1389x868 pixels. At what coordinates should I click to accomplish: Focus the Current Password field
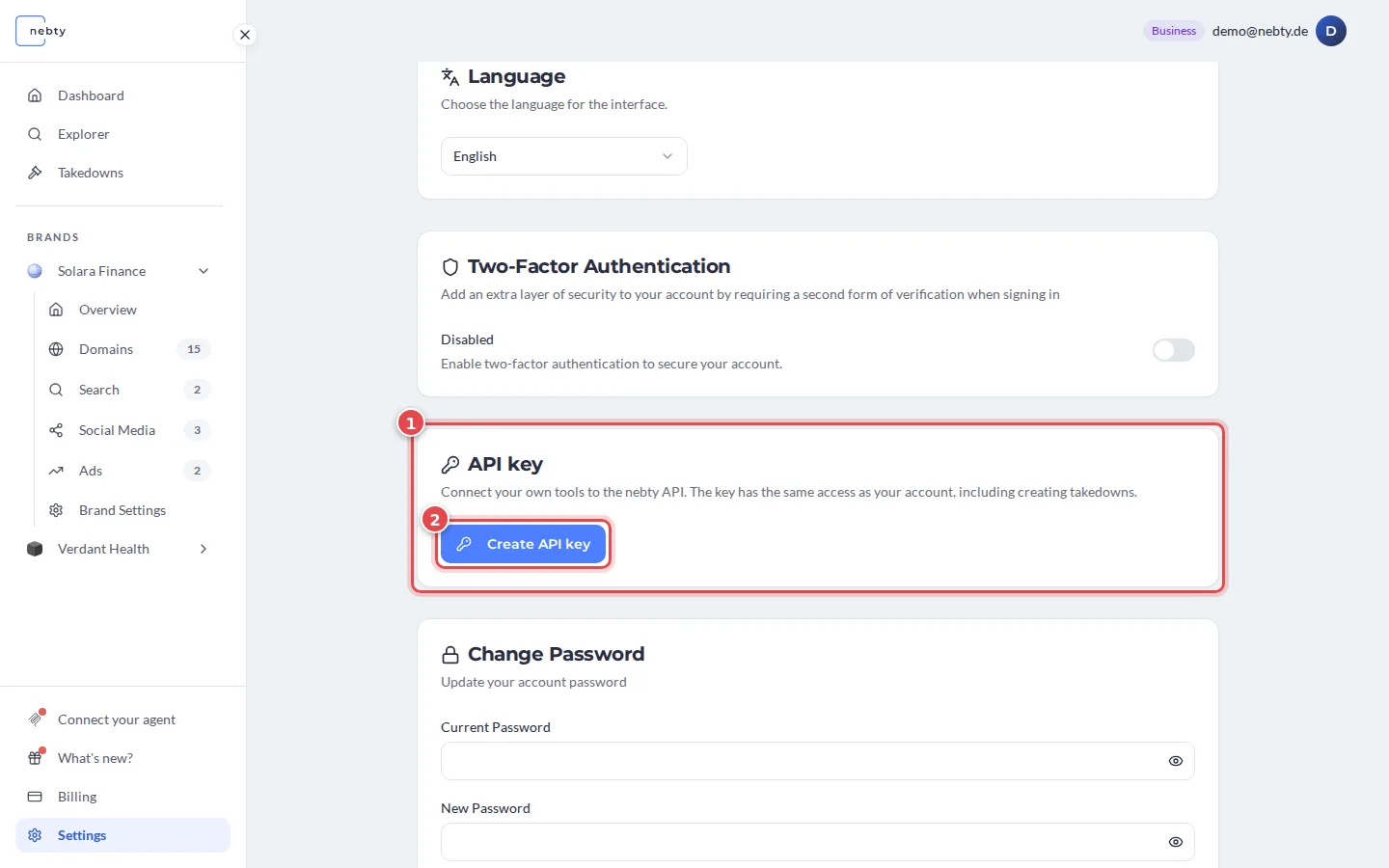click(x=818, y=761)
